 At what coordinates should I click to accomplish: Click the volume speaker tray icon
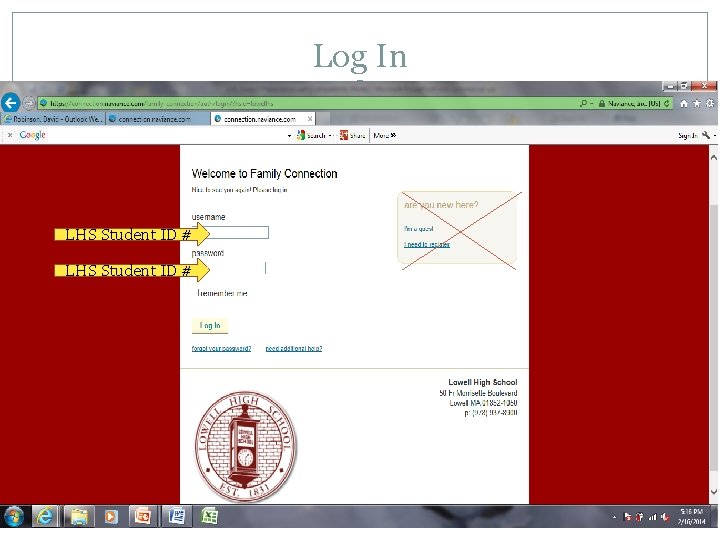(x=664, y=517)
